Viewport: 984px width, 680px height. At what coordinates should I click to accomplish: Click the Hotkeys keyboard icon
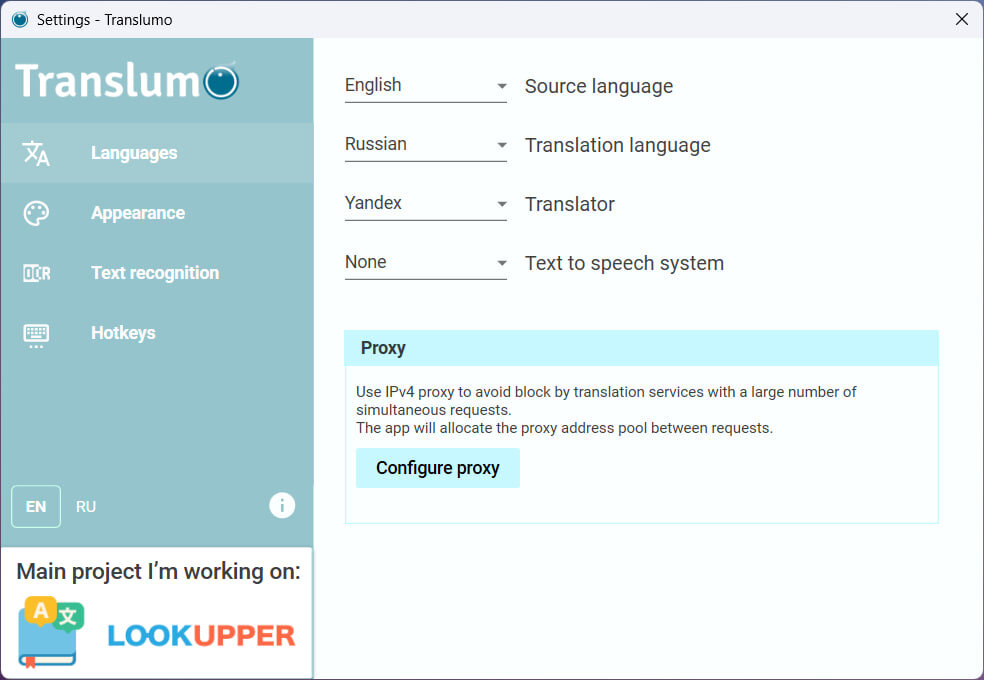[36, 335]
